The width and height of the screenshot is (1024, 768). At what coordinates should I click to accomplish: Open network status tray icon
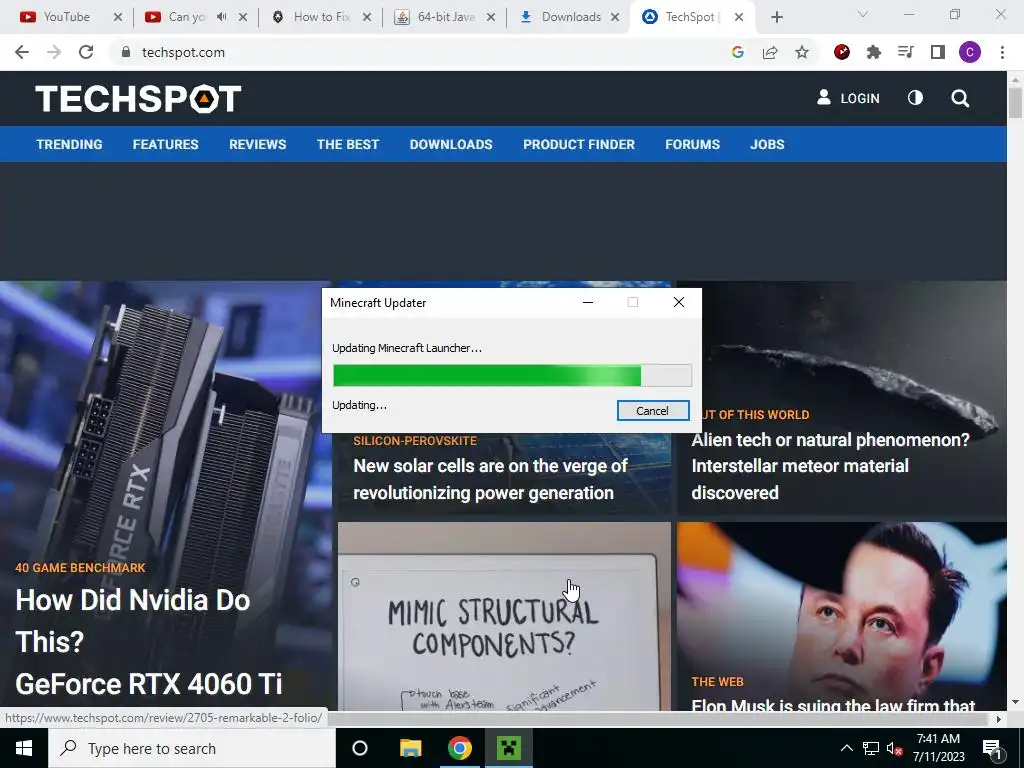(871, 748)
